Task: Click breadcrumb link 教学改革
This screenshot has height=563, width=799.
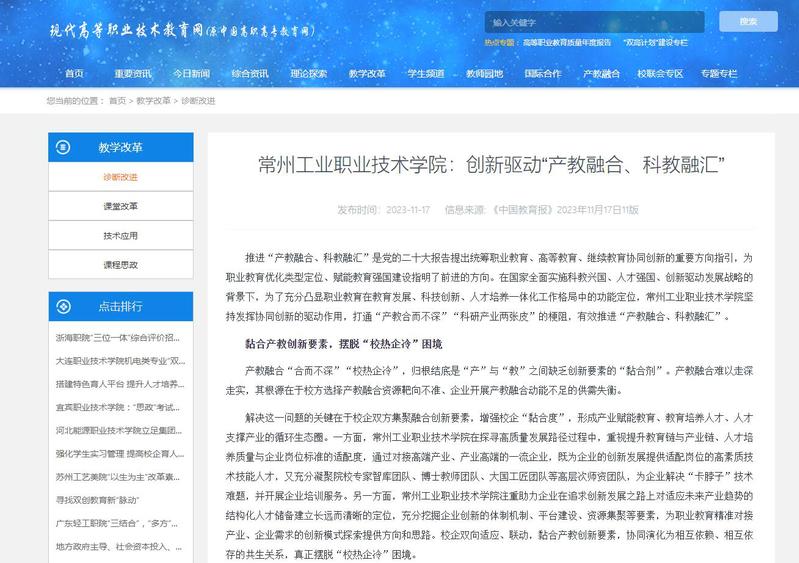Action: 153,101
